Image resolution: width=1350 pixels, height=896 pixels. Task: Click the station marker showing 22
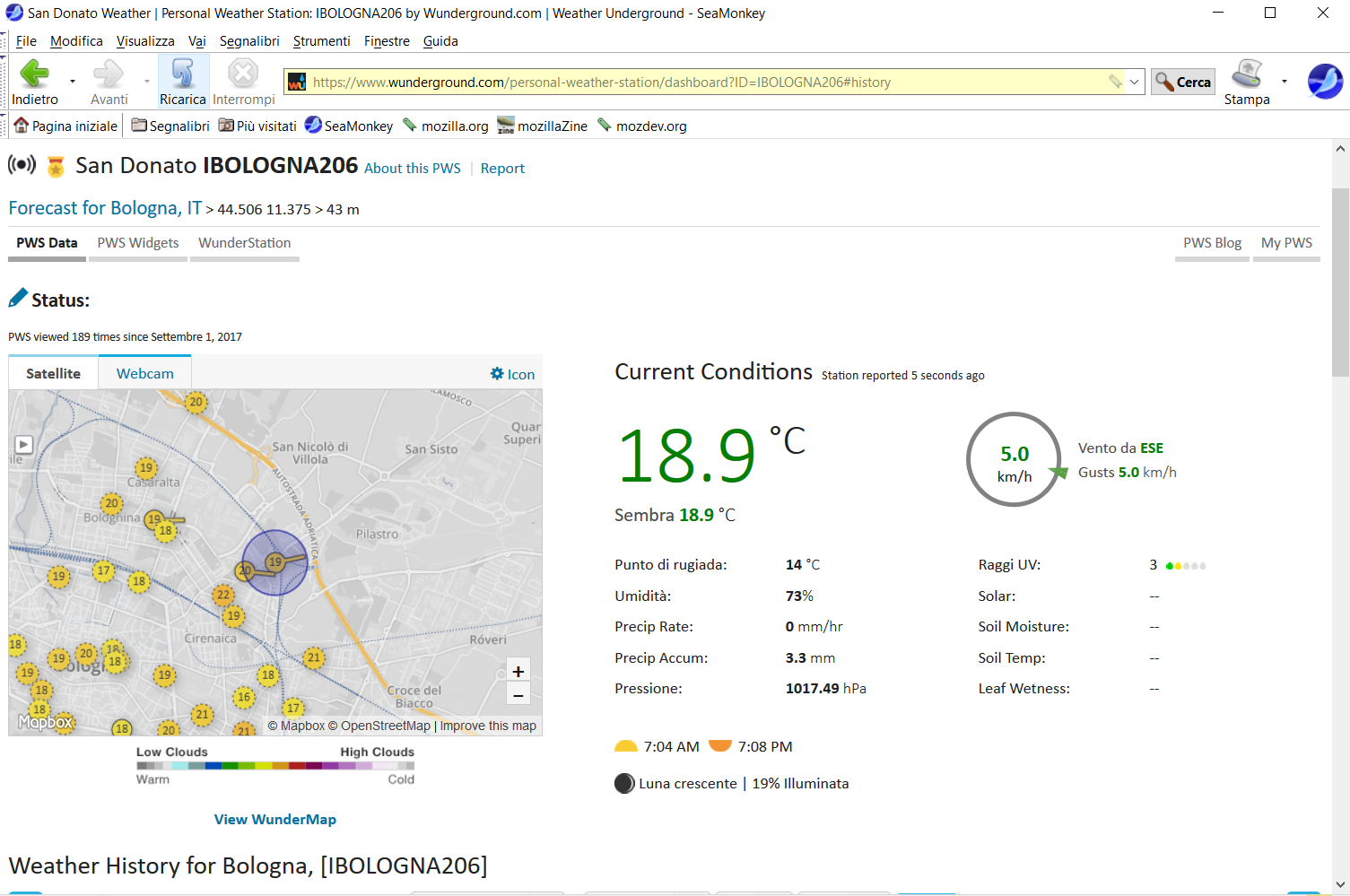(x=223, y=594)
